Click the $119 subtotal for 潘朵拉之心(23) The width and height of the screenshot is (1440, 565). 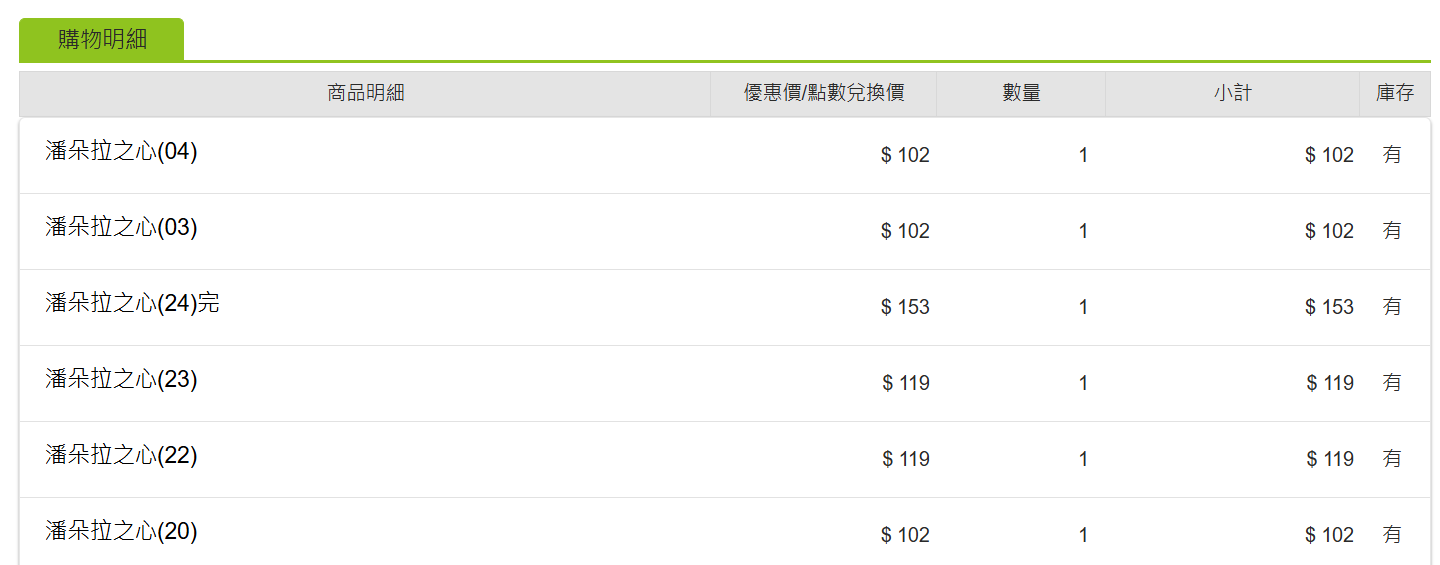tap(1330, 383)
